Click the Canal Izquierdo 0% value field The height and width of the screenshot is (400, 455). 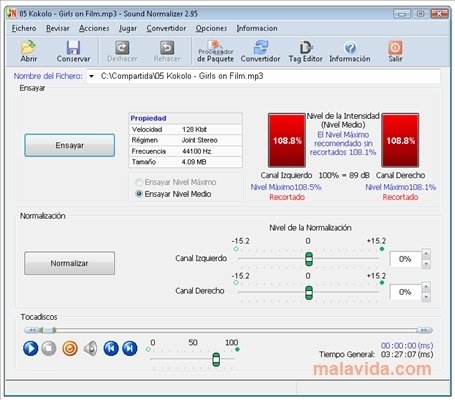(405, 259)
